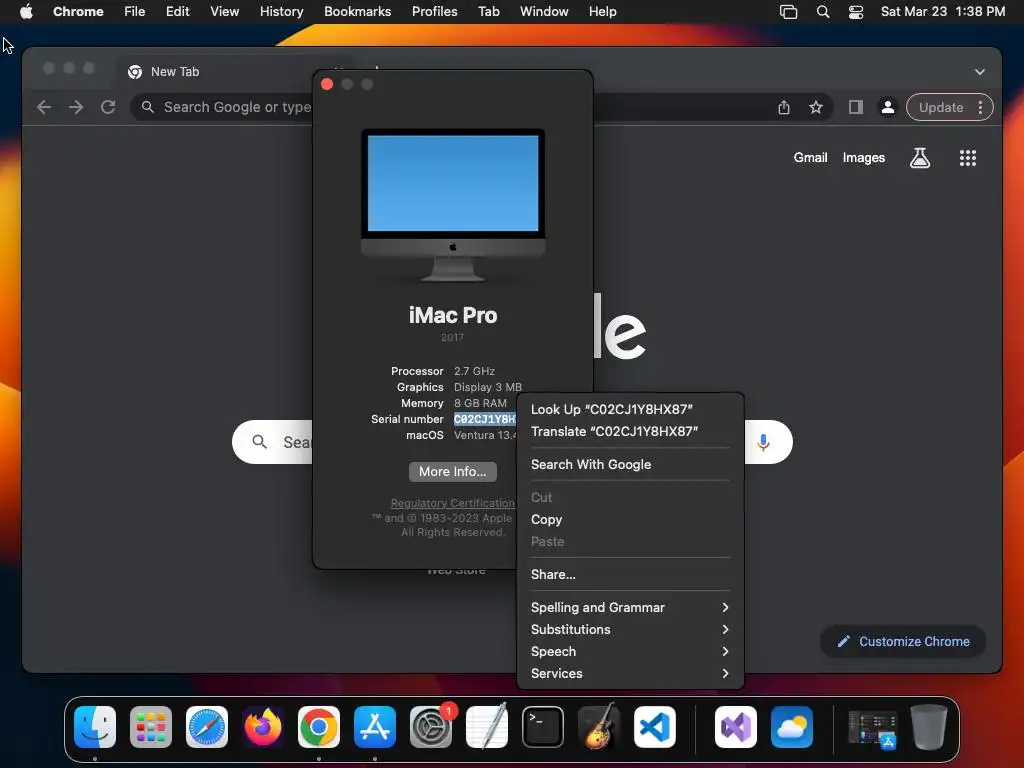
Task: Open the Bookmarks menu
Action: (357, 12)
